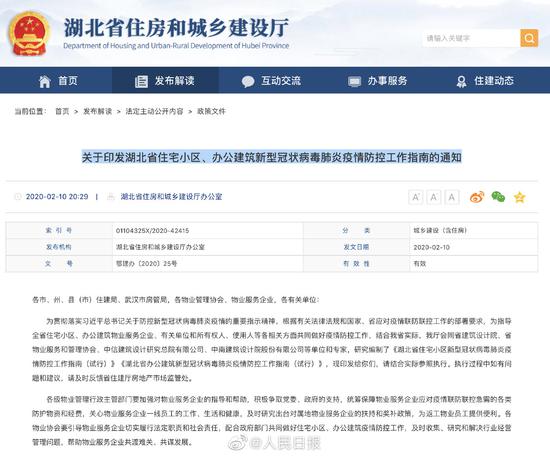This screenshot has height=456, width=550.
Task: Follow the 首页 breadcrumb link
Action: click(x=62, y=111)
